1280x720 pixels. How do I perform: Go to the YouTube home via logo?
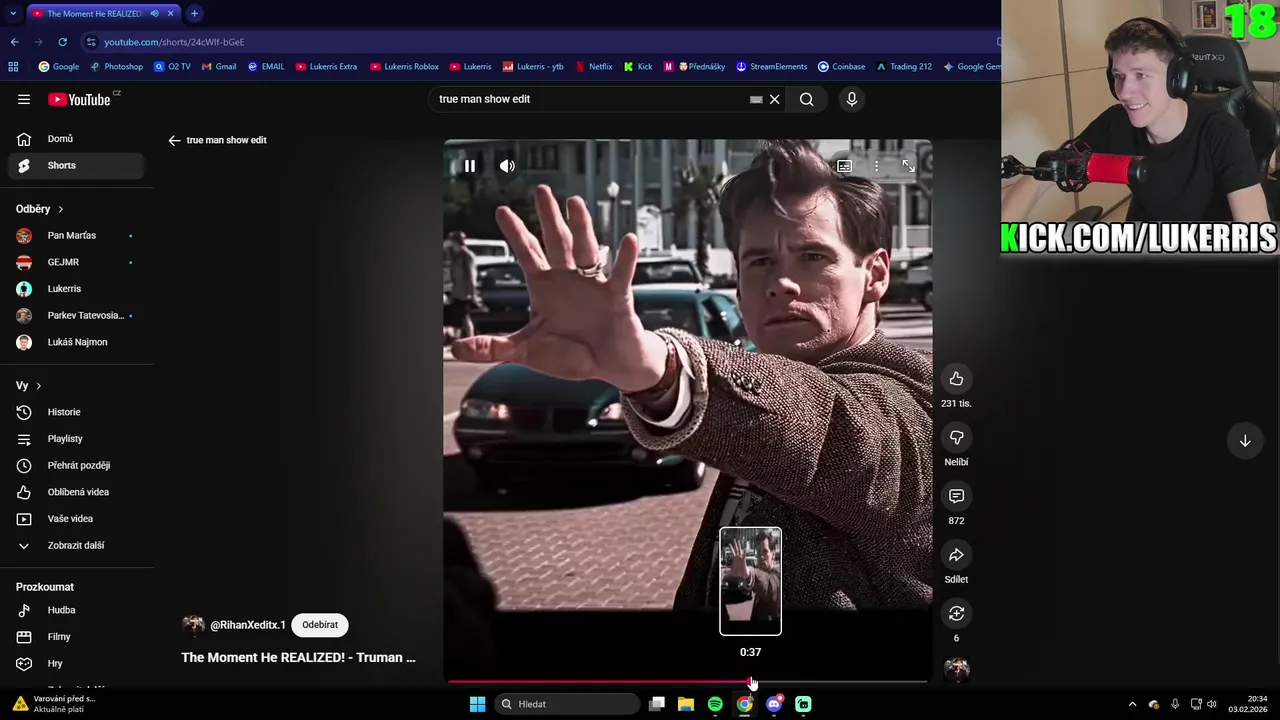coord(79,99)
